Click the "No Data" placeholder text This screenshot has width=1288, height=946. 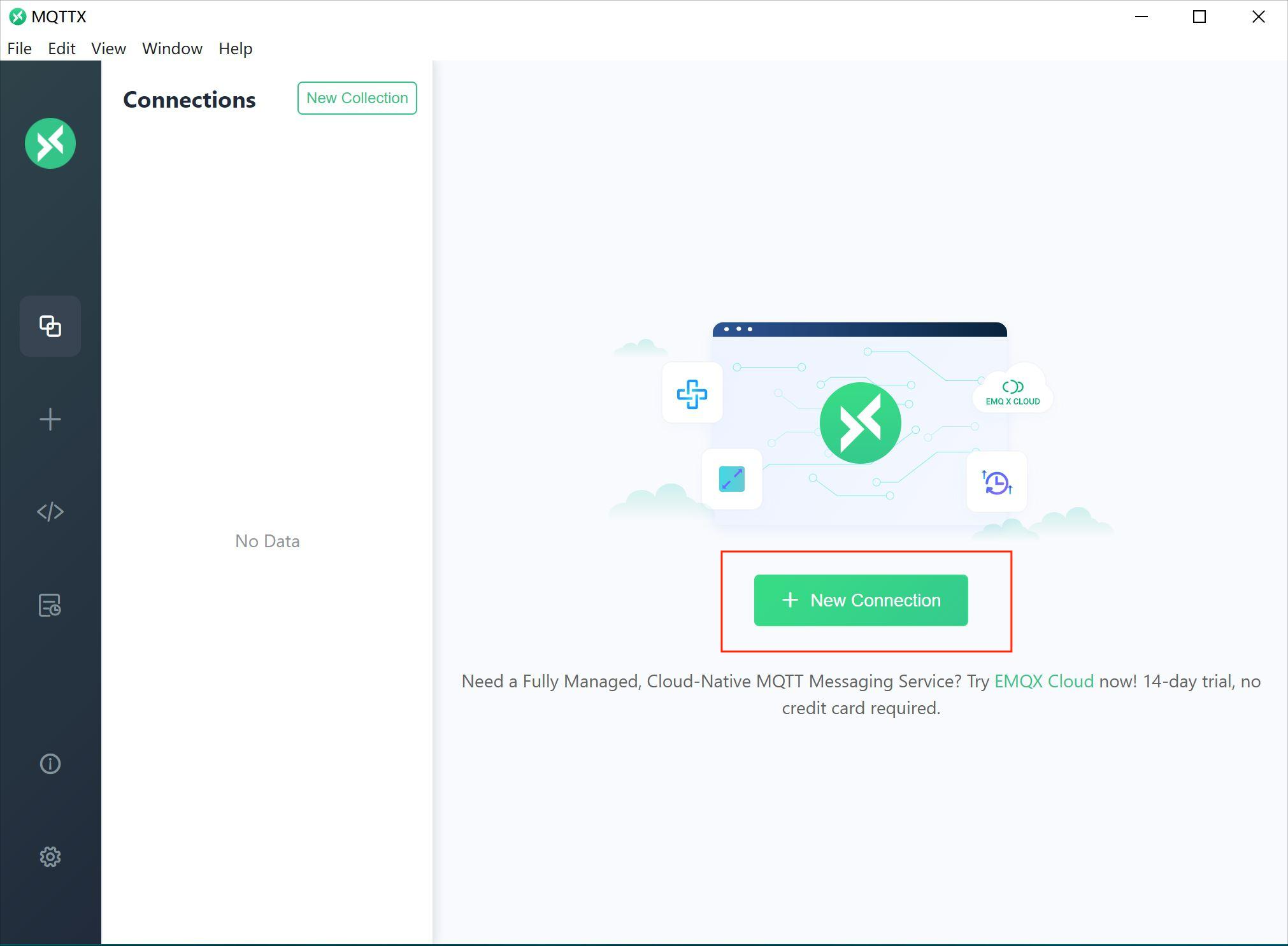[x=268, y=541]
